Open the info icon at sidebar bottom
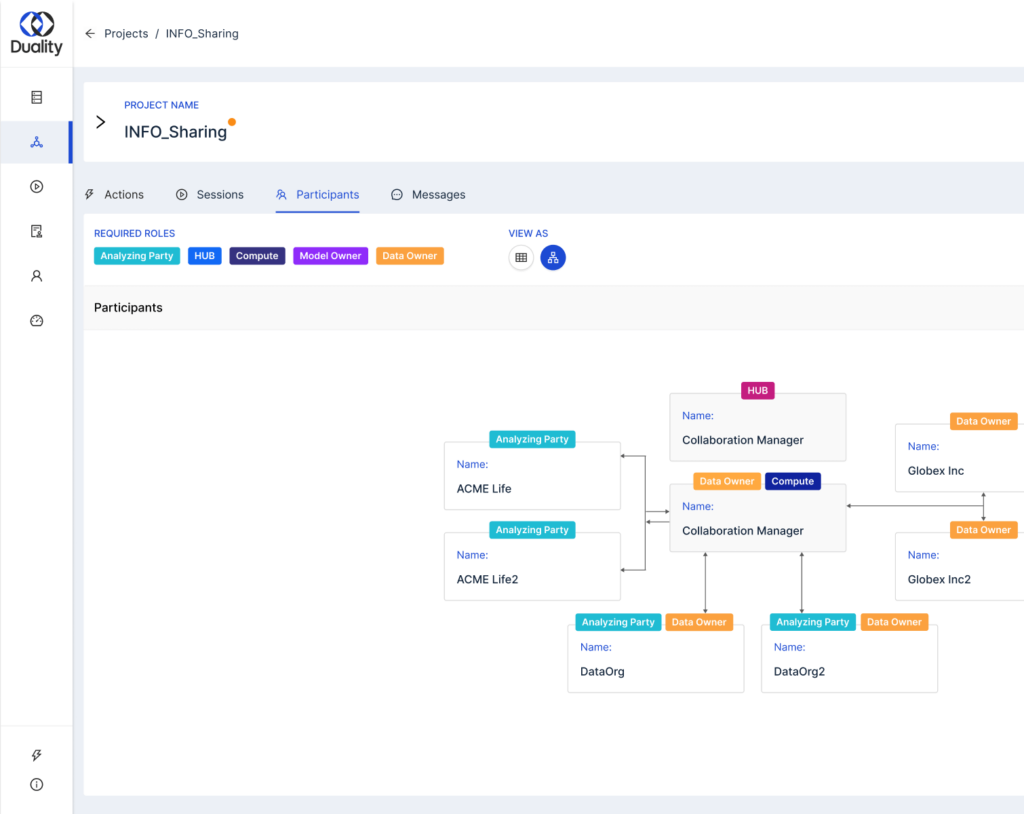This screenshot has width=1024, height=814. click(36, 784)
